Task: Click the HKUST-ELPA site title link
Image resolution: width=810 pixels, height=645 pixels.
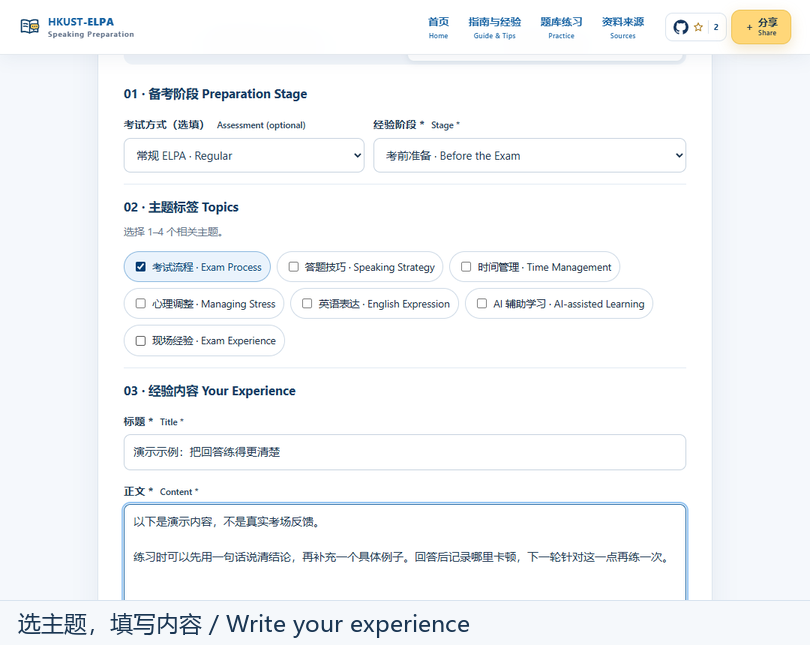Action: 81,22
